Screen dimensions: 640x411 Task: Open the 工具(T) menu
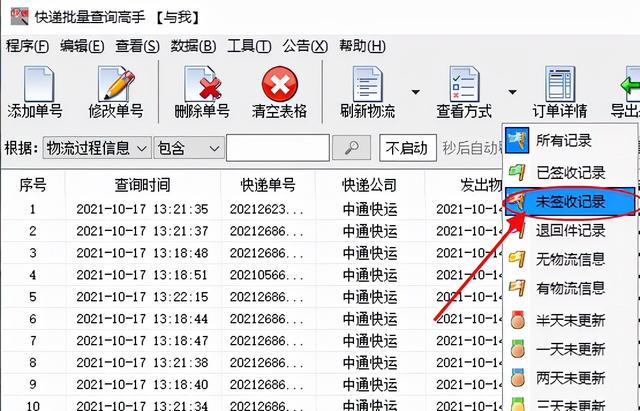click(249, 46)
